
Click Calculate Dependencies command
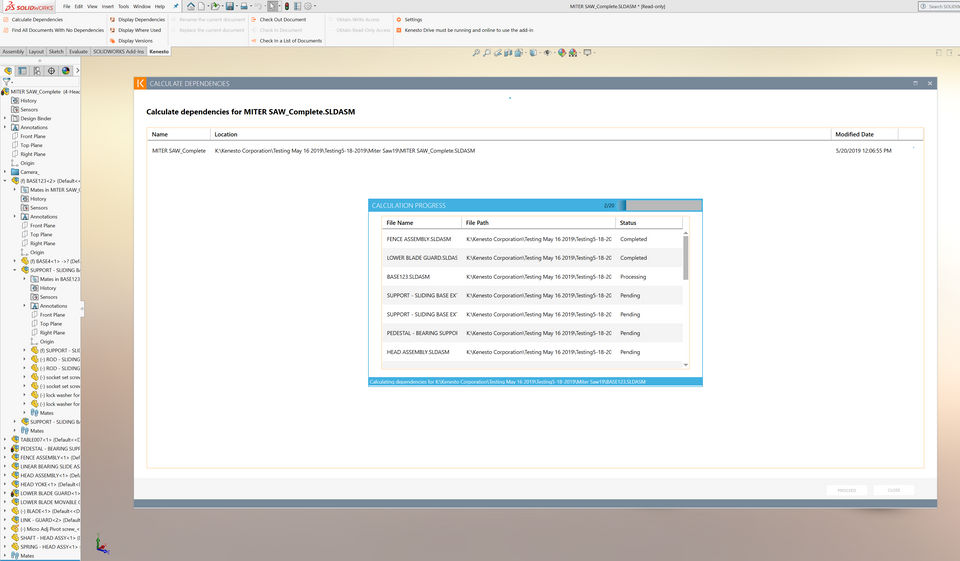(37, 20)
